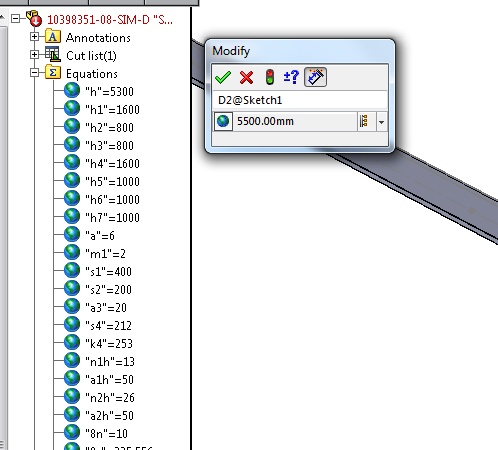Click the globe icon beside "m1"=2
The height and width of the screenshot is (450, 498).
coord(72,252)
